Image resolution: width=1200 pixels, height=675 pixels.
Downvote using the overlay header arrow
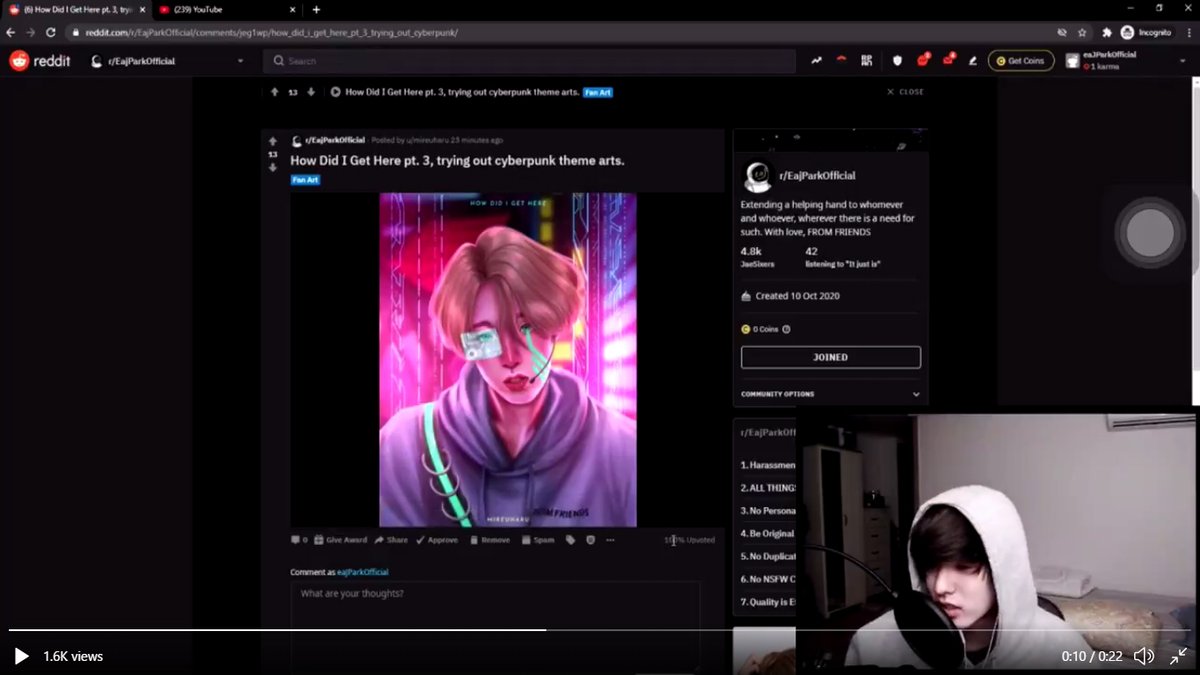tap(311, 92)
